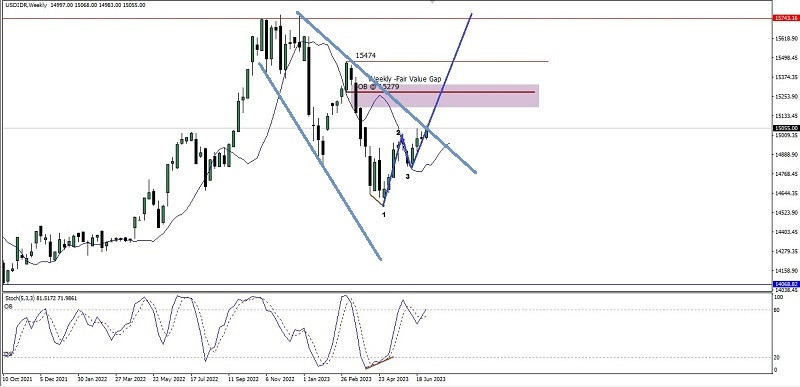Click the red 15743.16 price tag
Screen dimensions: 800x387
tap(786, 18)
